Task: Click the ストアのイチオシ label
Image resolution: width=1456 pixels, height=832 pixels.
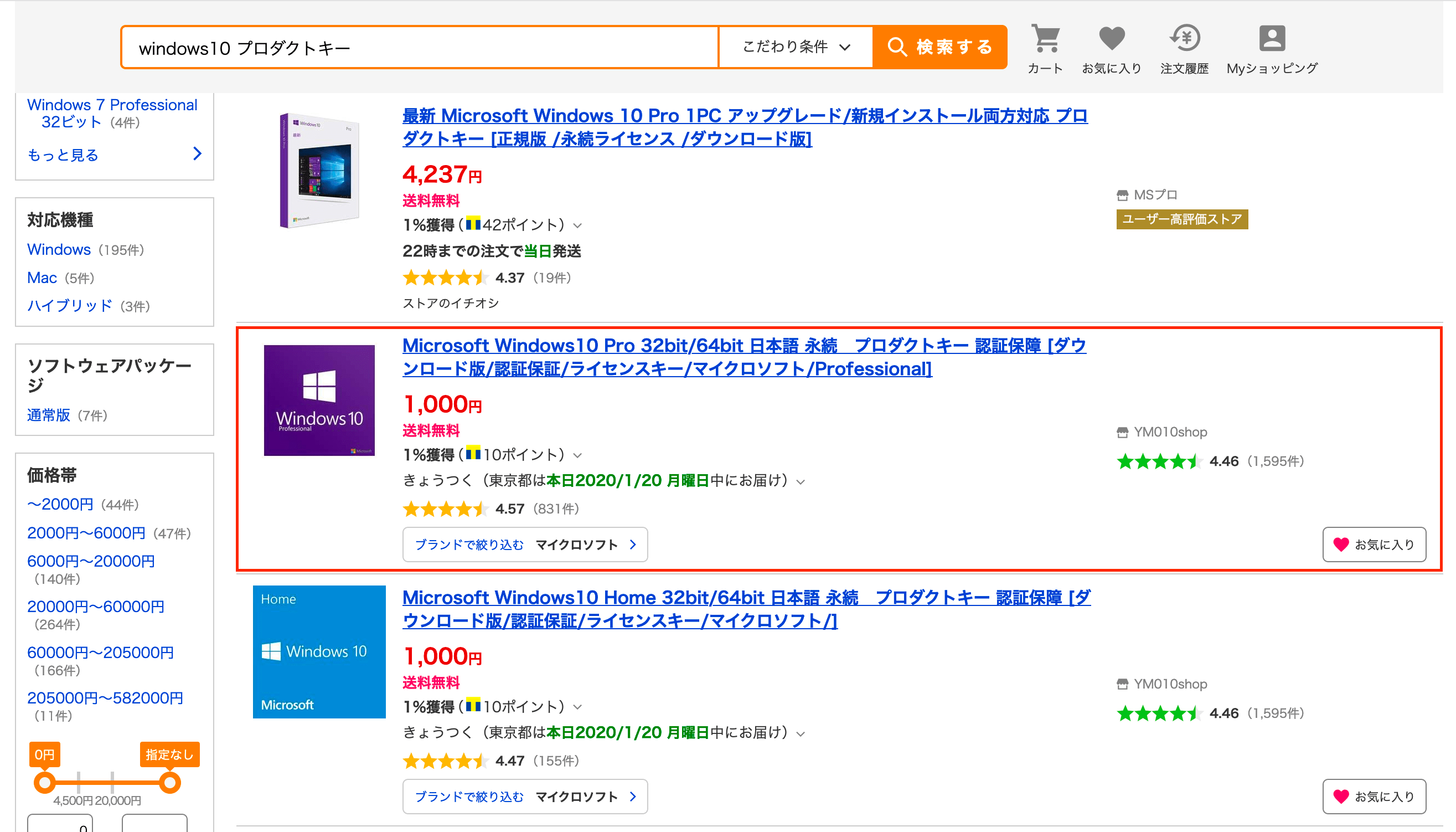Action: [x=451, y=303]
